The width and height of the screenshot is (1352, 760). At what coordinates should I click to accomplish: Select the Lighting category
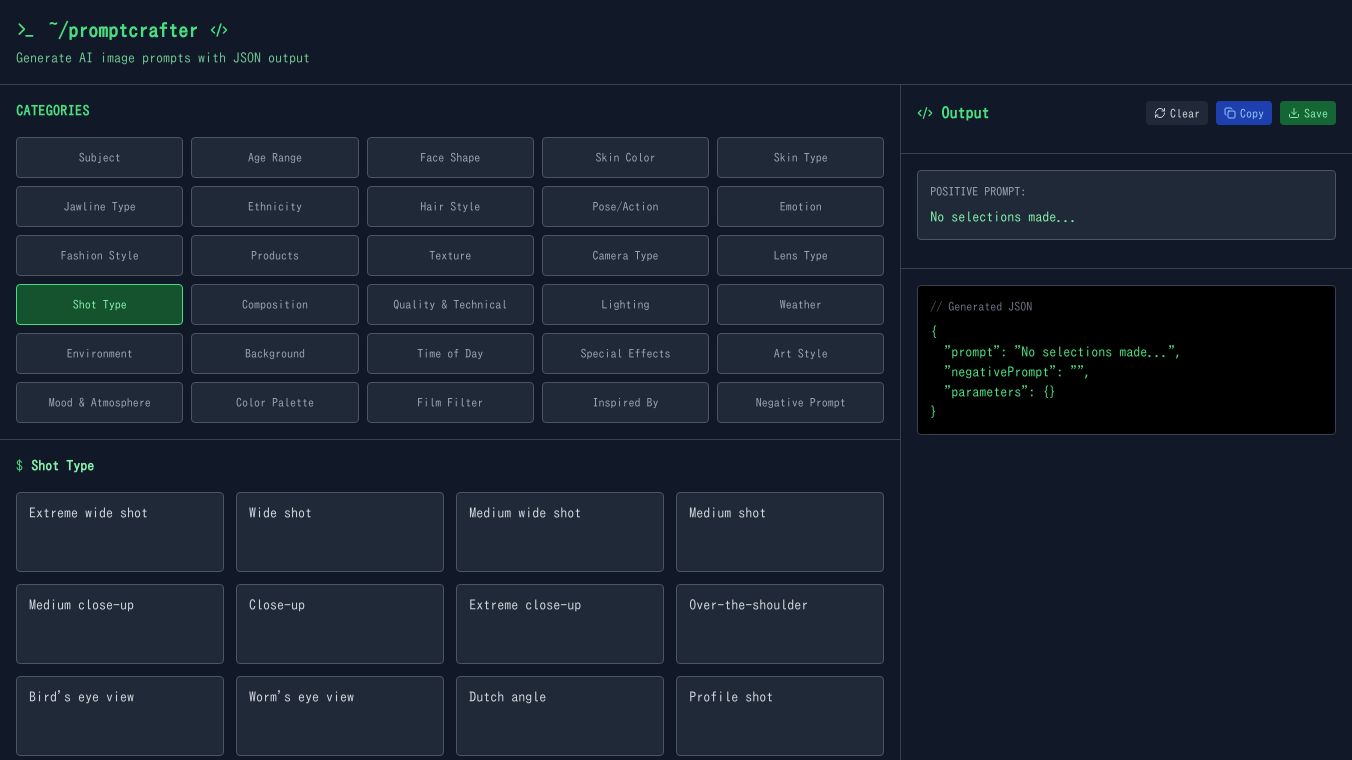click(625, 304)
